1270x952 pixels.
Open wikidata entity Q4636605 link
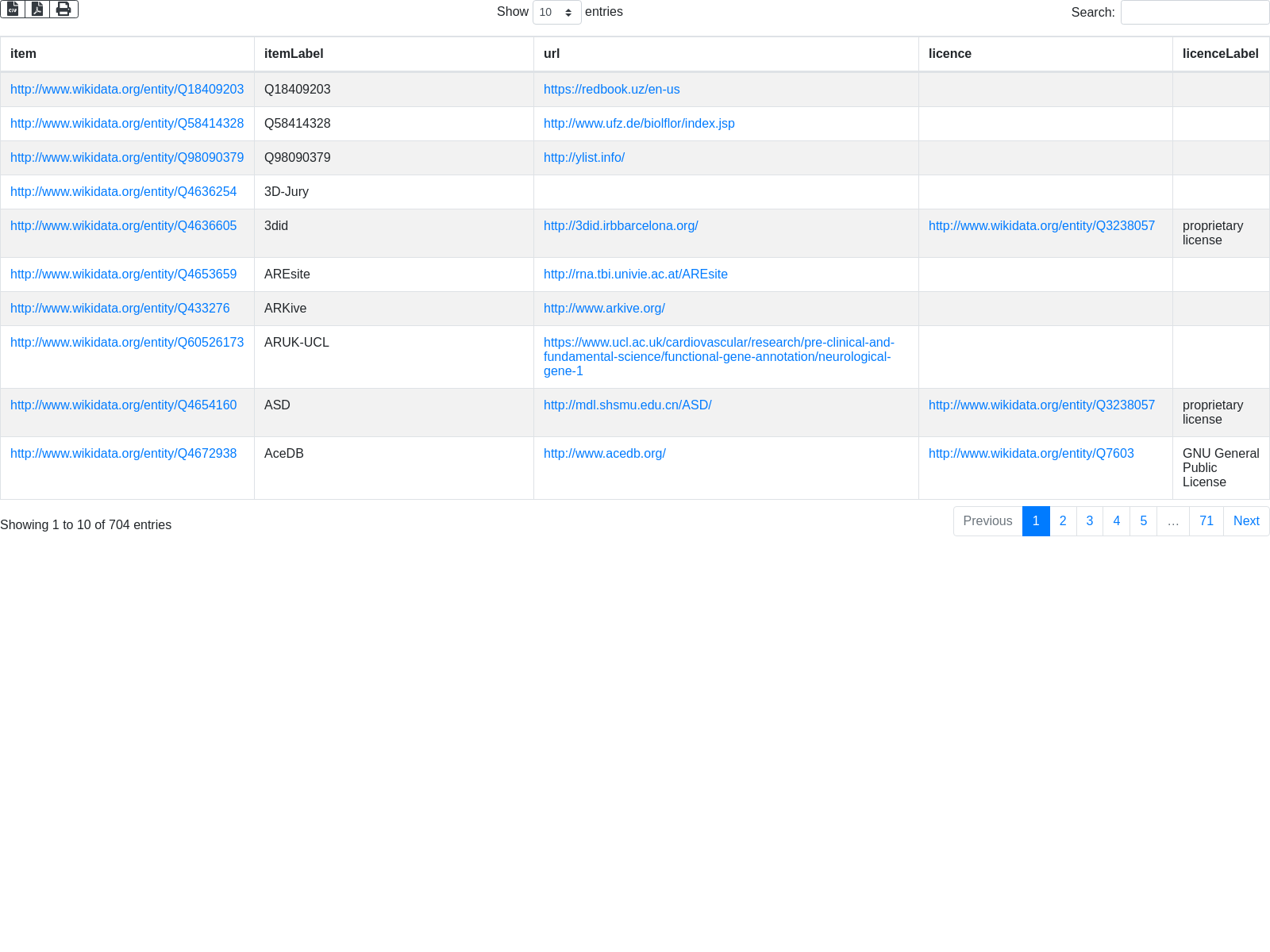pyautogui.click(x=123, y=226)
